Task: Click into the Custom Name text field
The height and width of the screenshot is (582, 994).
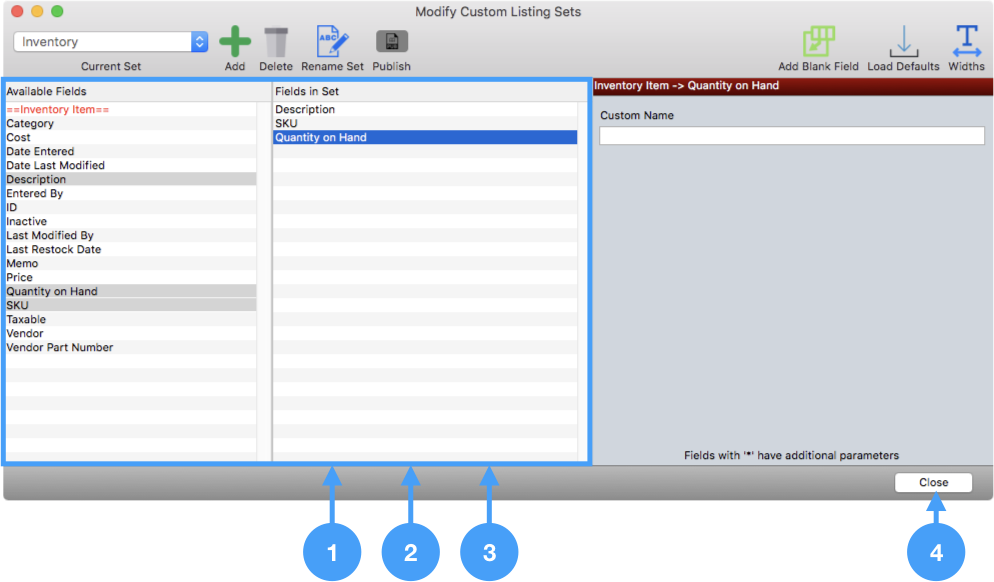Action: pos(791,136)
